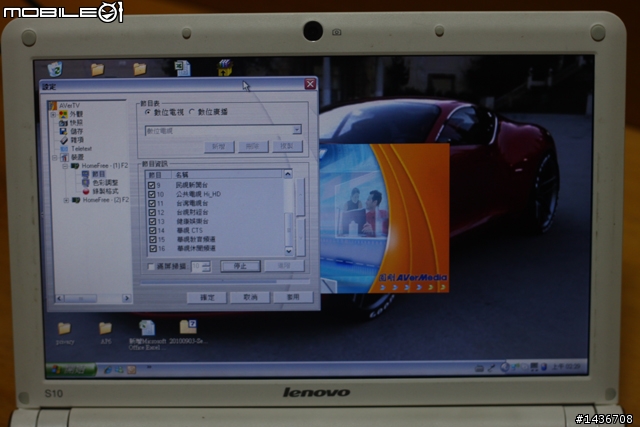Click tree pane right scroll arrow
The image size is (640, 427).
pyautogui.click(x=127, y=298)
